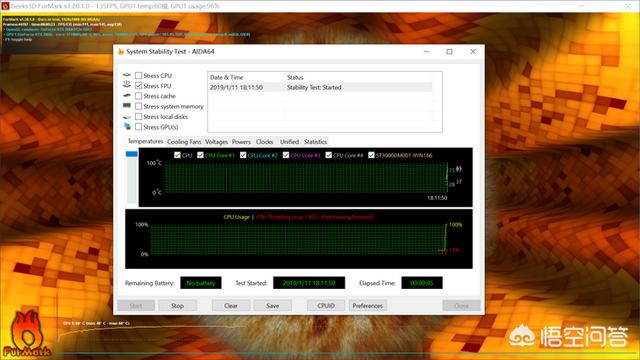Click the memory module icon beside Stress system memory
640x360 pixels.
[x=127, y=106]
